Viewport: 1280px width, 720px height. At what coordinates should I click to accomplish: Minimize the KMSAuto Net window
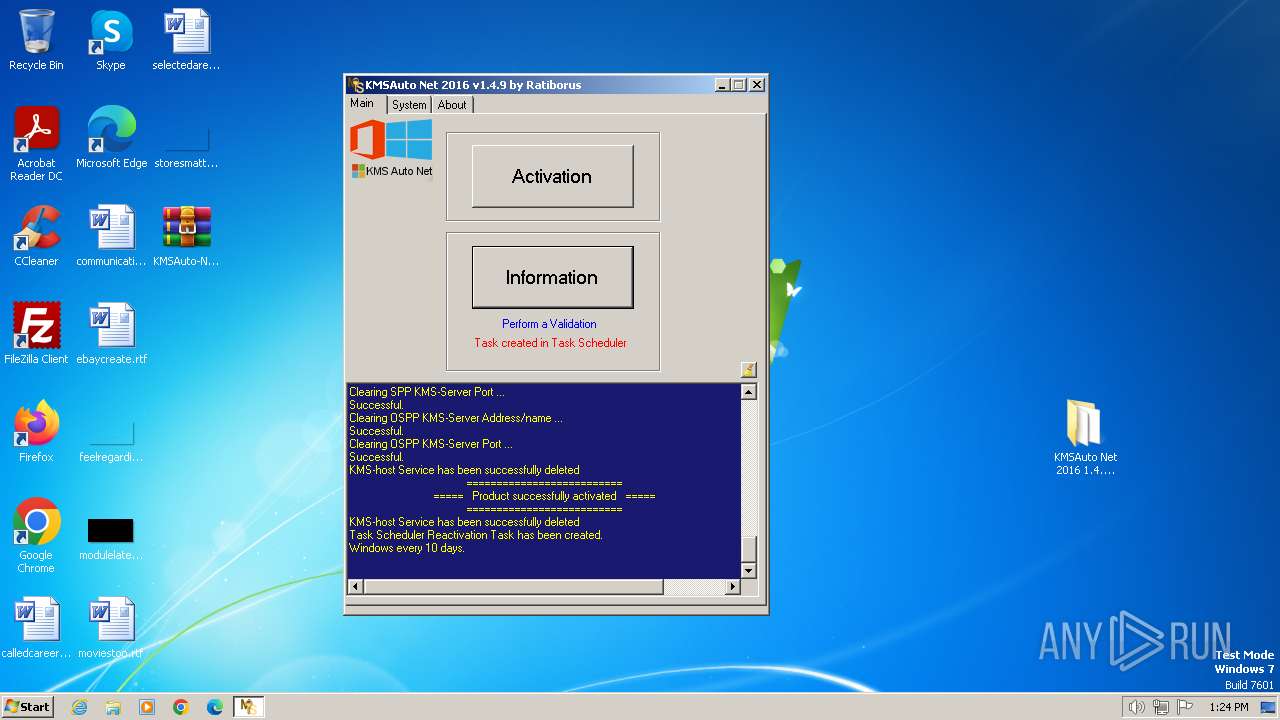coord(722,85)
